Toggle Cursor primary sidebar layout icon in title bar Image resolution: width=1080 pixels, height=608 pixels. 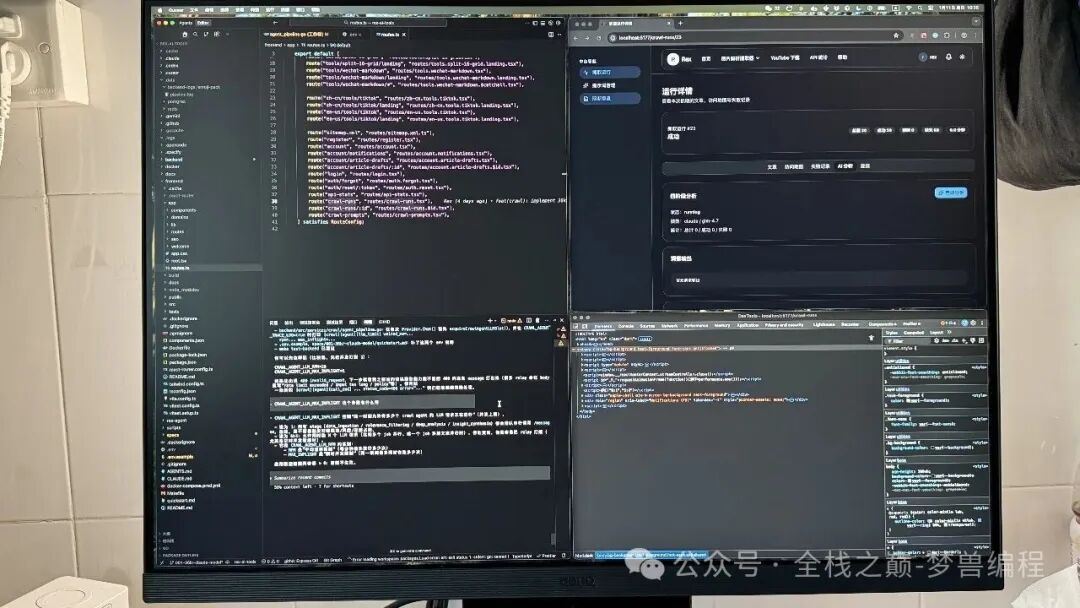pos(535,23)
